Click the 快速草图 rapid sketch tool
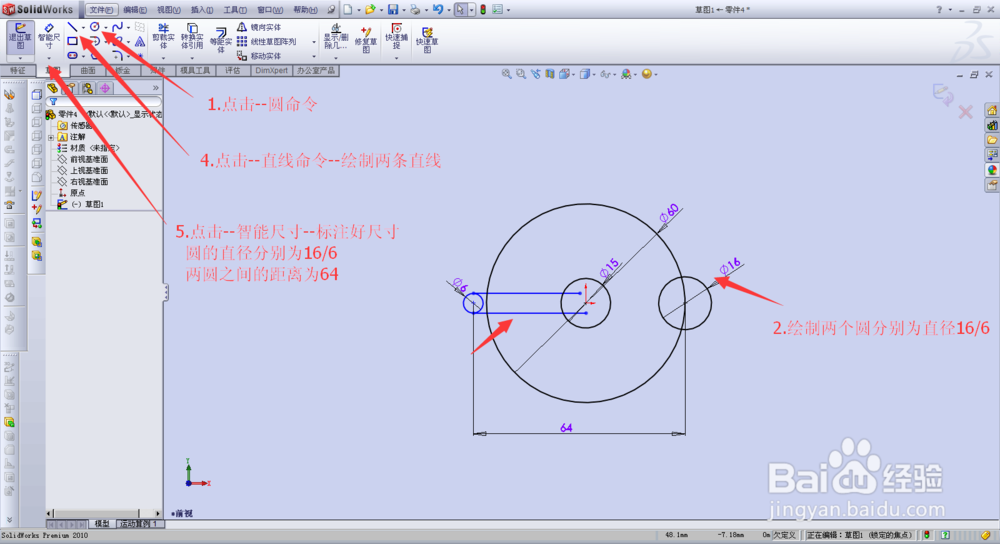 click(427, 40)
